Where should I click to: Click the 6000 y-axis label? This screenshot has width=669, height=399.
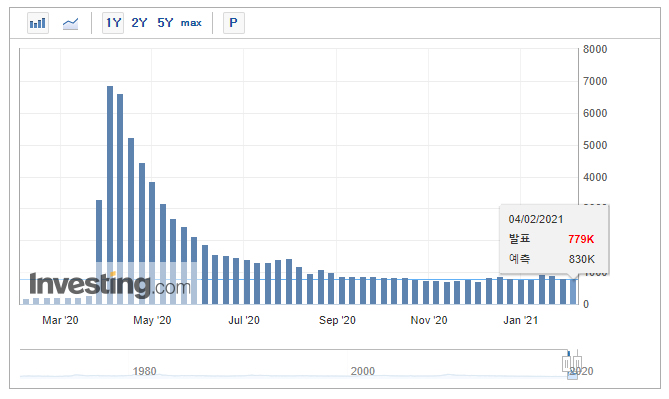[595, 113]
